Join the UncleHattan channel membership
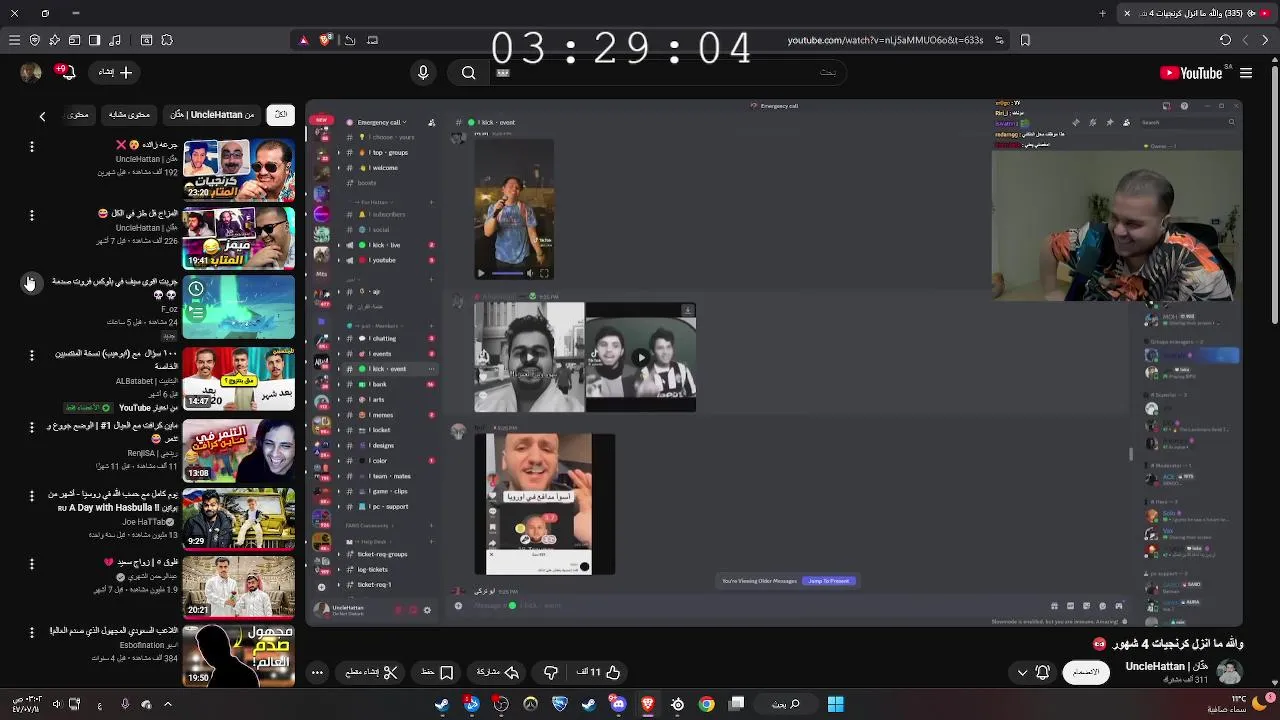1280x720 pixels. tap(1086, 672)
